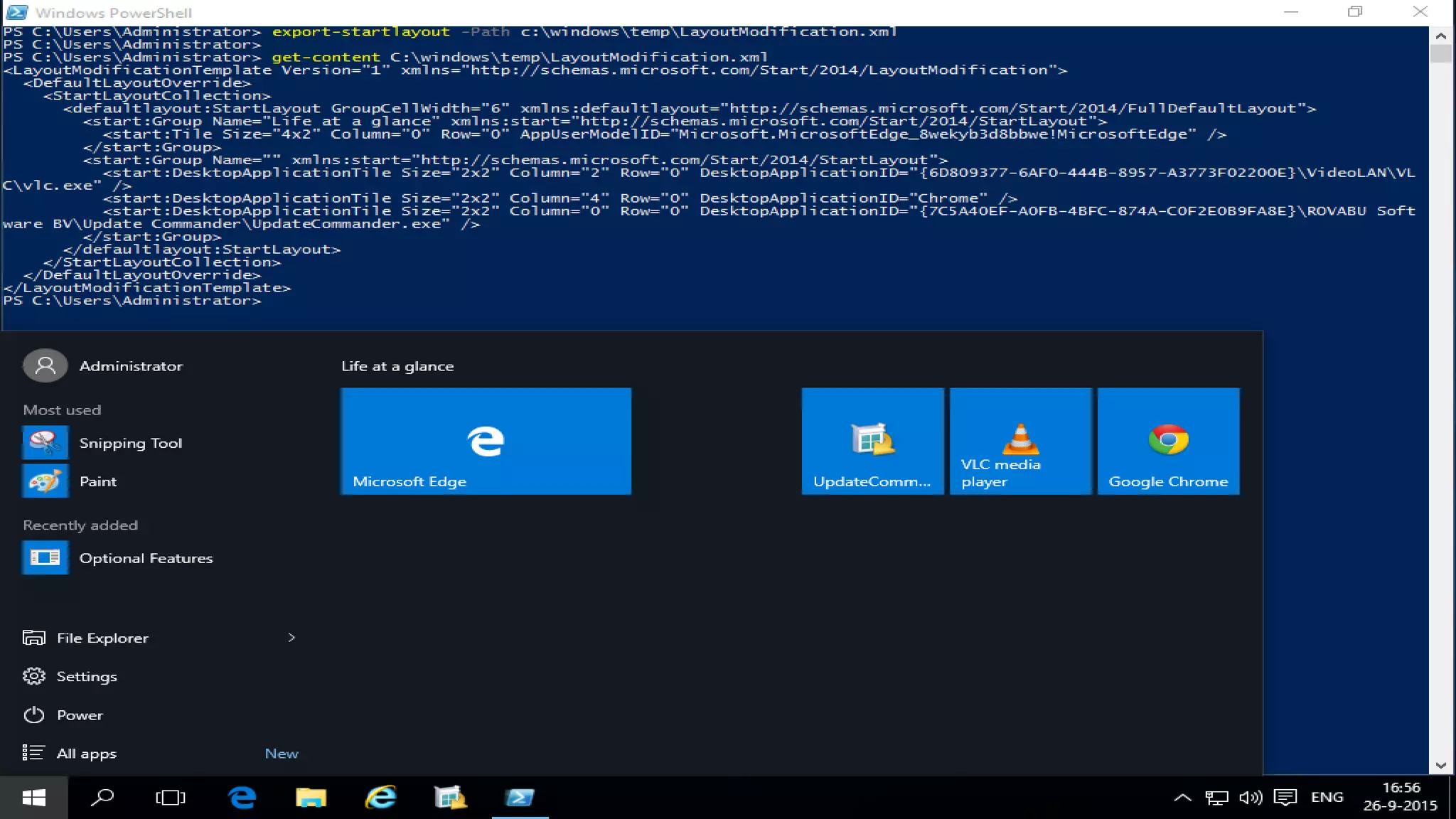Open File Explorer from taskbar
The image size is (1456, 819).
click(311, 798)
